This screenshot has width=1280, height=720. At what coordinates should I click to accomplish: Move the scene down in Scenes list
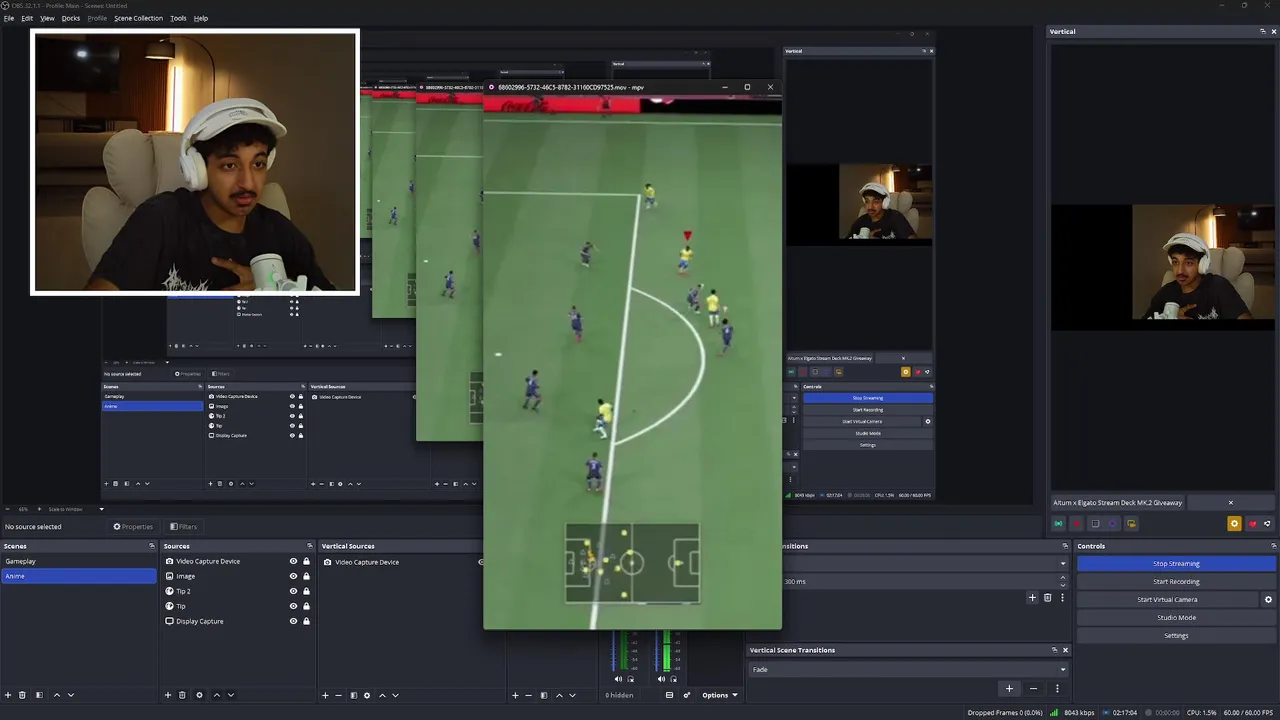70,695
